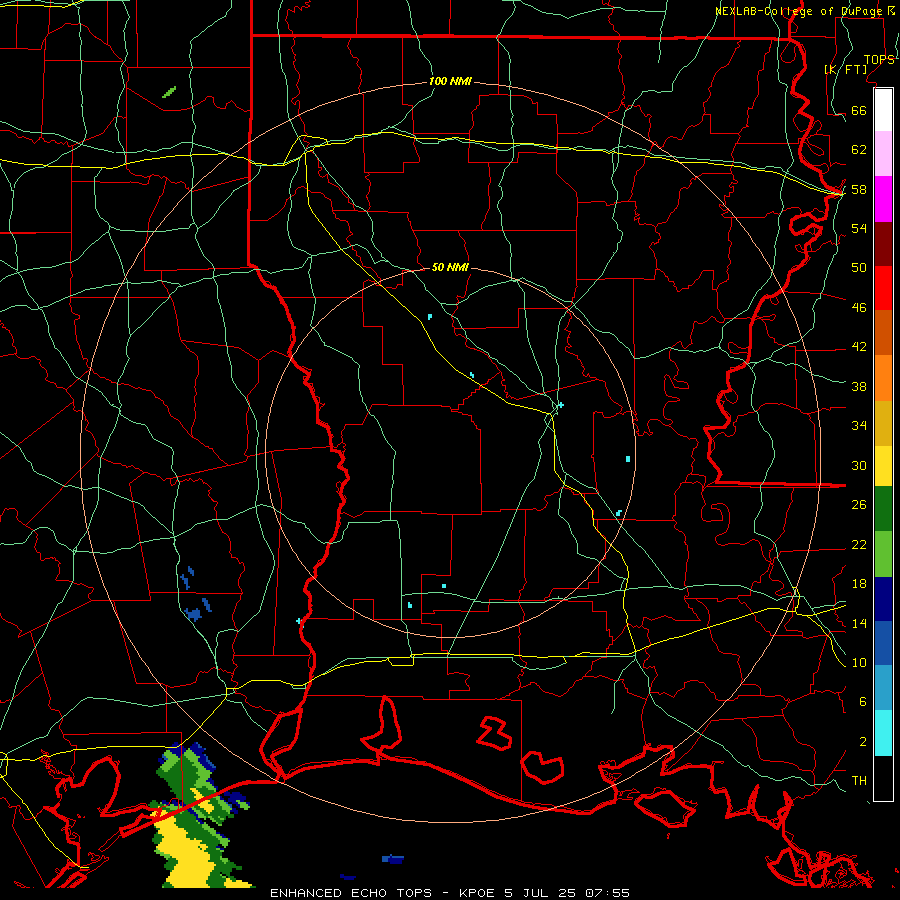Click the light green legend swatch
Image resolution: width=900 pixels, height=900 pixels.
tap(883, 554)
